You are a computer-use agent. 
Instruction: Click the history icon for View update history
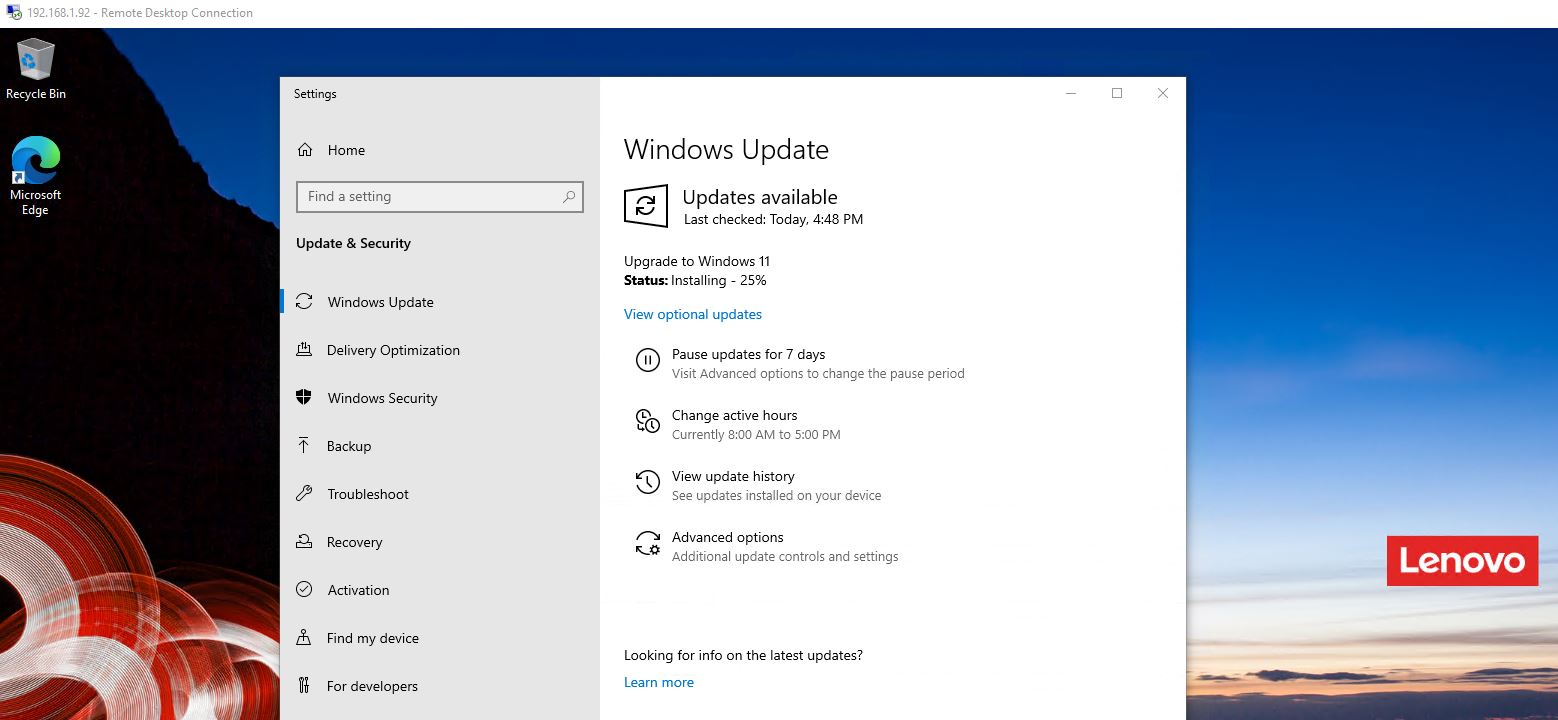pyautogui.click(x=647, y=483)
